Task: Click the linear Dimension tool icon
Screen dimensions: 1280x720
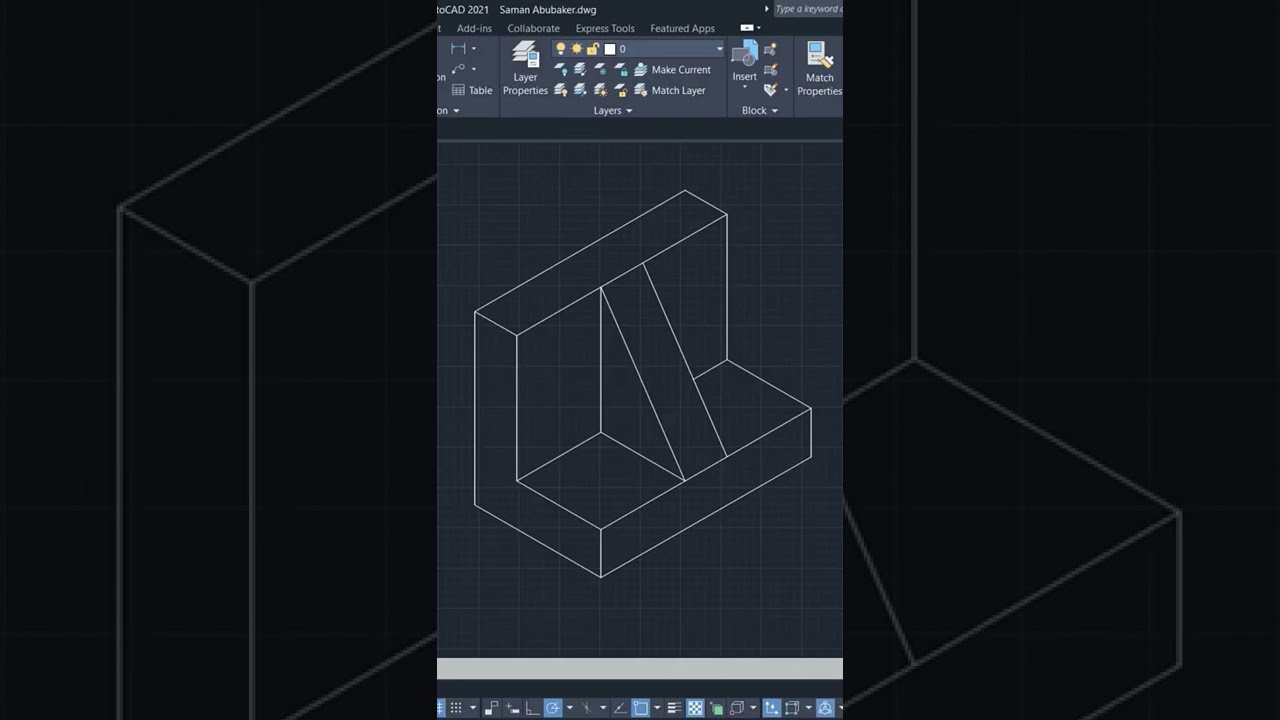Action: tap(459, 48)
